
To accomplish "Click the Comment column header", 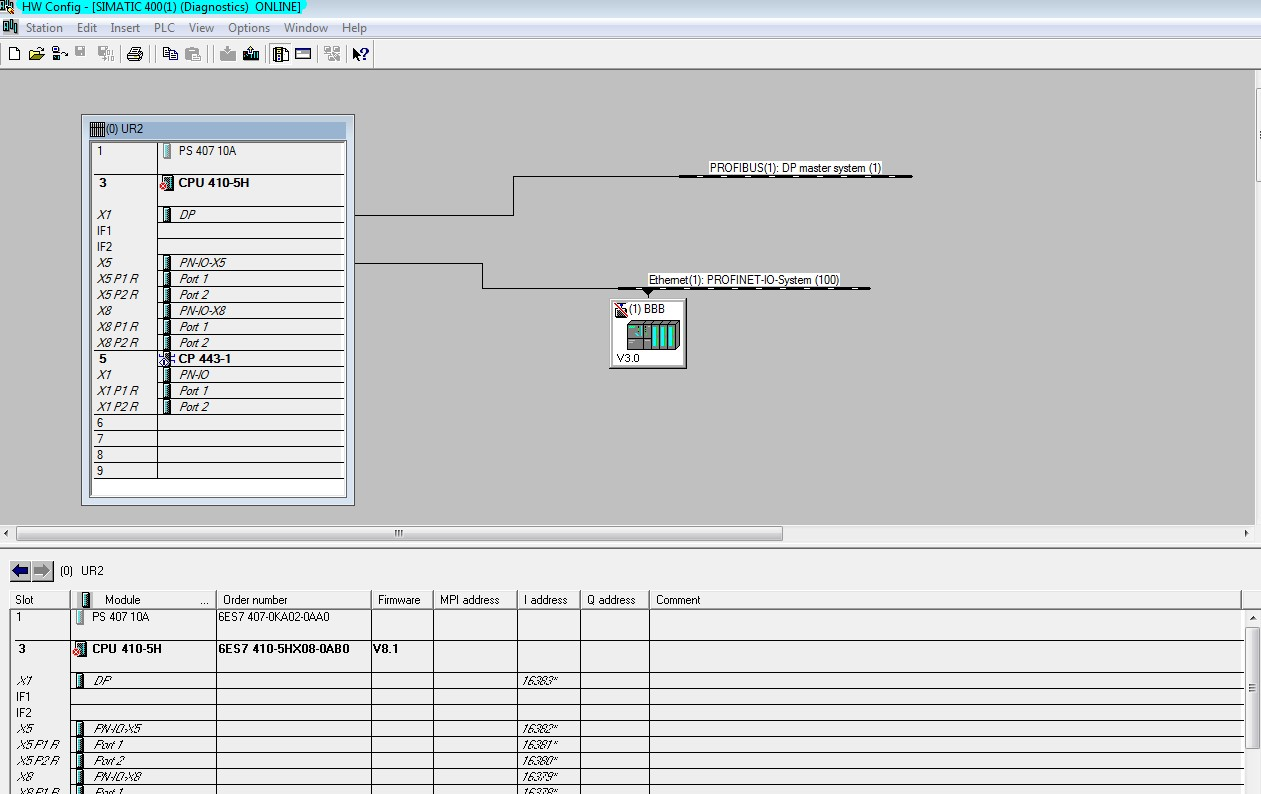I will click(945, 600).
